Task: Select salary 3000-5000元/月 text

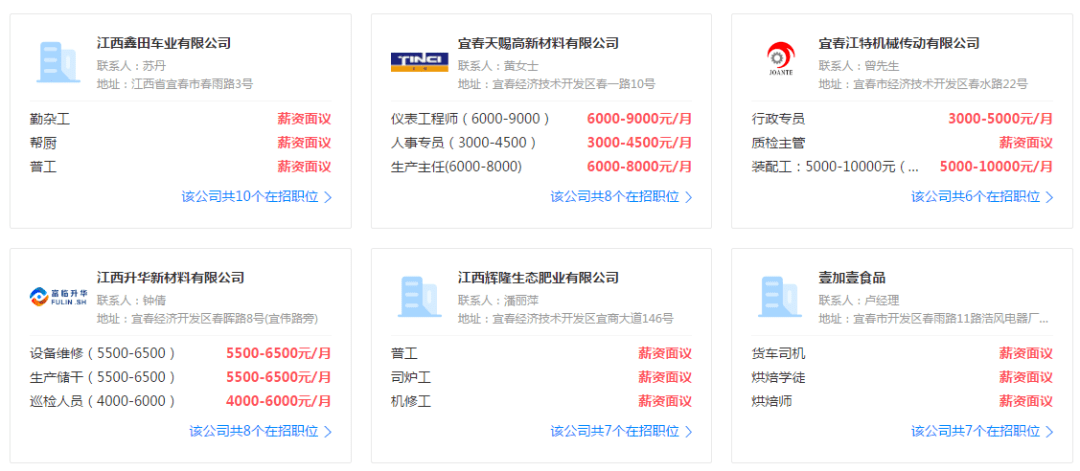Action: (x=1000, y=119)
